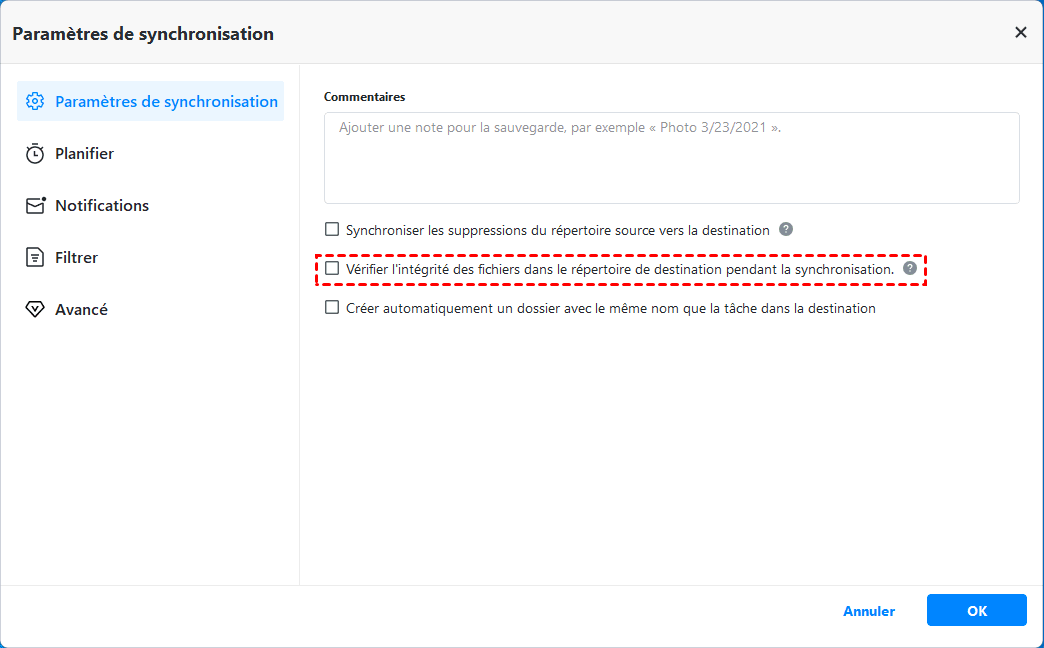The width and height of the screenshot is (1044, 648).
Task: Click the Annuler button
Action: [x=869, y=611]
